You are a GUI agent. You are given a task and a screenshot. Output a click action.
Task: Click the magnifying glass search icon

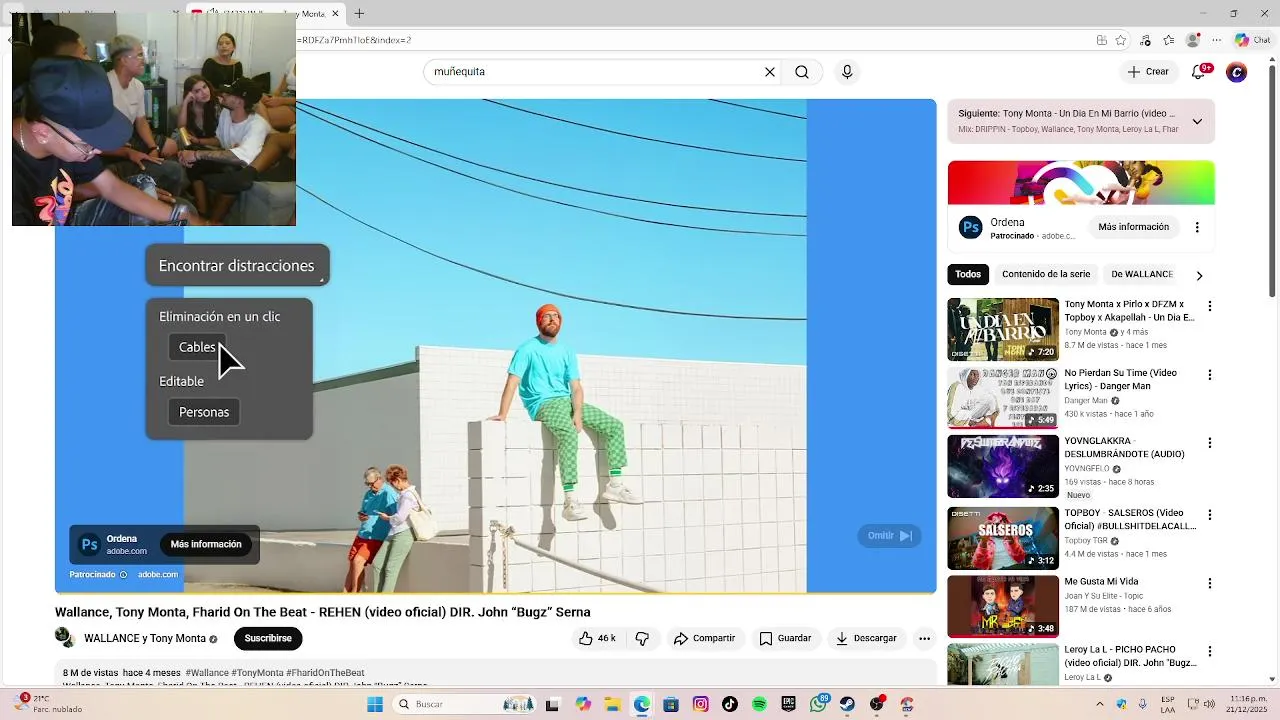pos(802,72)
